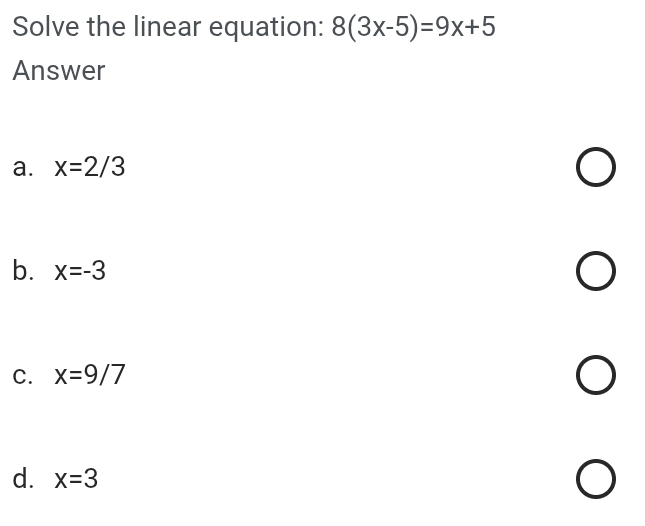
Task: Click the word 'Solve' in the question
Action: pos(46,27)
